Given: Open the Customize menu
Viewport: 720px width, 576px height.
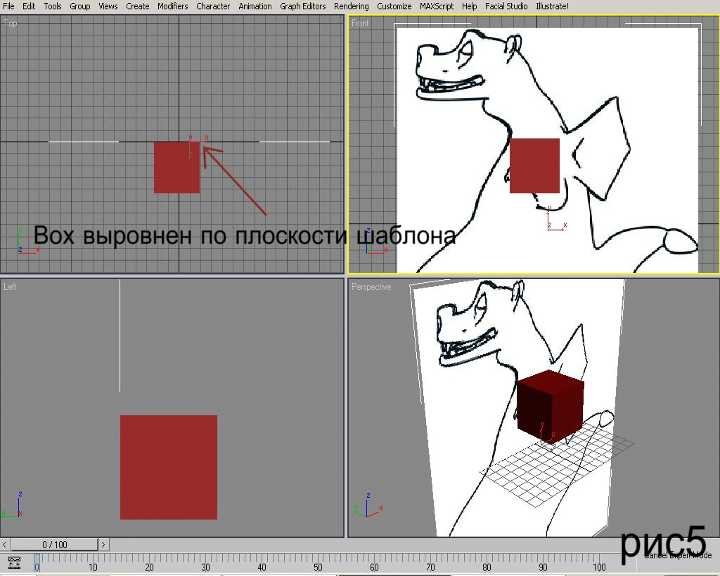Looking at the screenshot, I should point(394,6).
